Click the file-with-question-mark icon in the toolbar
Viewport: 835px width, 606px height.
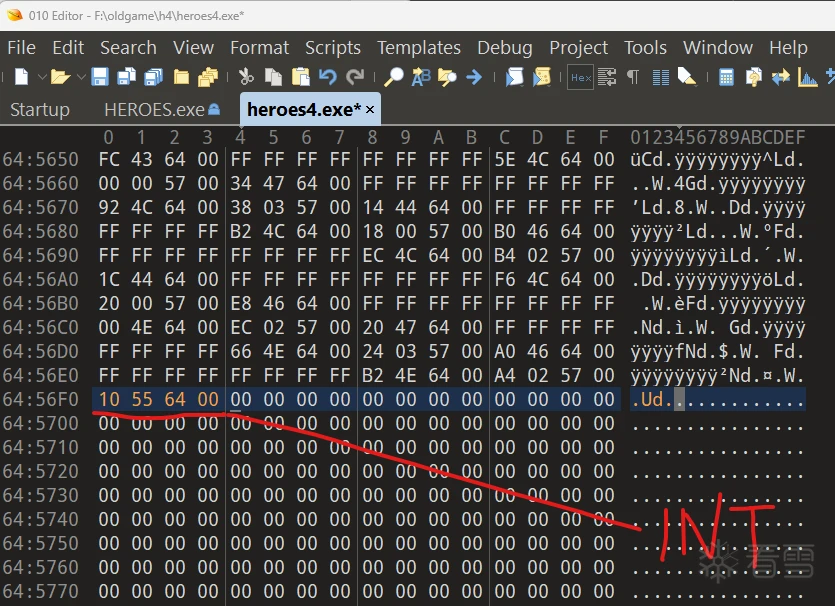pos(754,77)
